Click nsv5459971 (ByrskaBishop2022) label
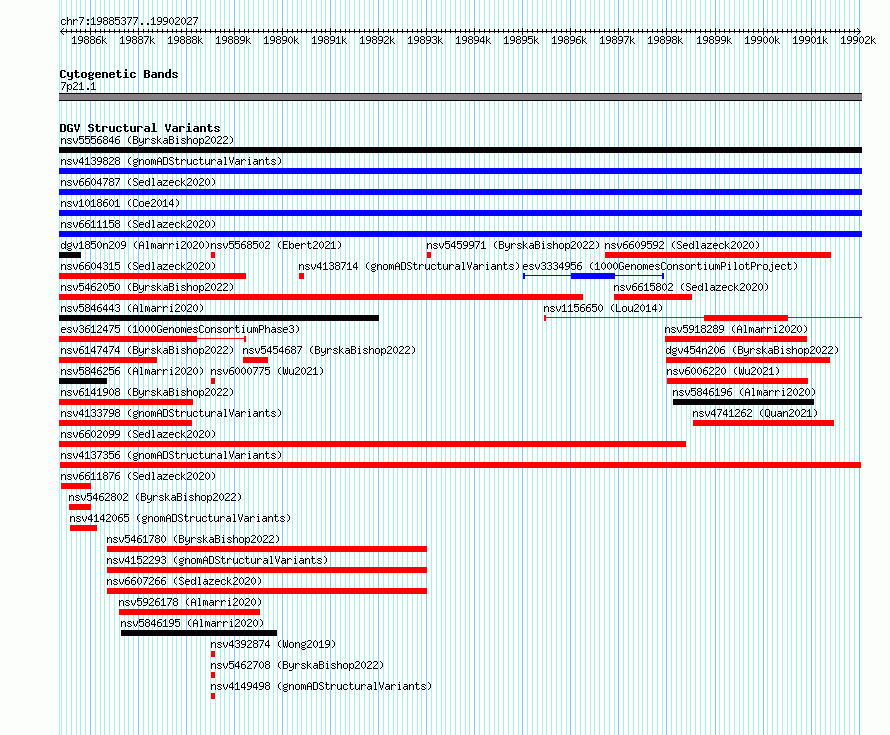The image size is (890, 735). tap(513, 245)
